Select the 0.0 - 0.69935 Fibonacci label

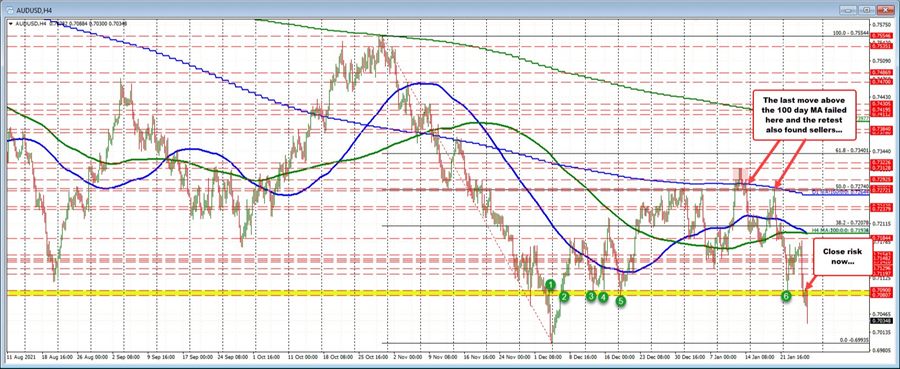854,340
